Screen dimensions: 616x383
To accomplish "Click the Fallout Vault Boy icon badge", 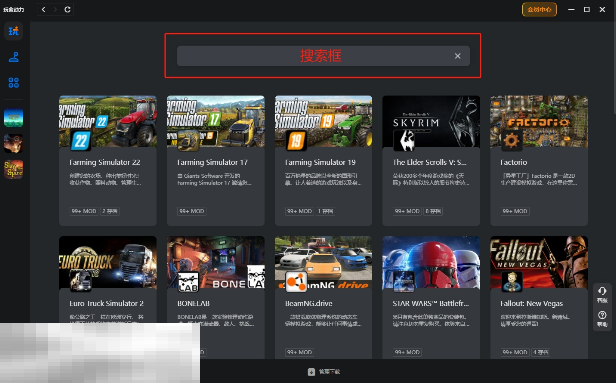I will [512, 281].
